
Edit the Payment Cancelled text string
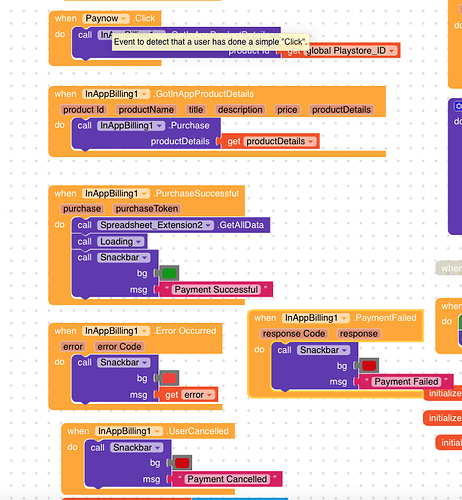(x=227, y=479)
